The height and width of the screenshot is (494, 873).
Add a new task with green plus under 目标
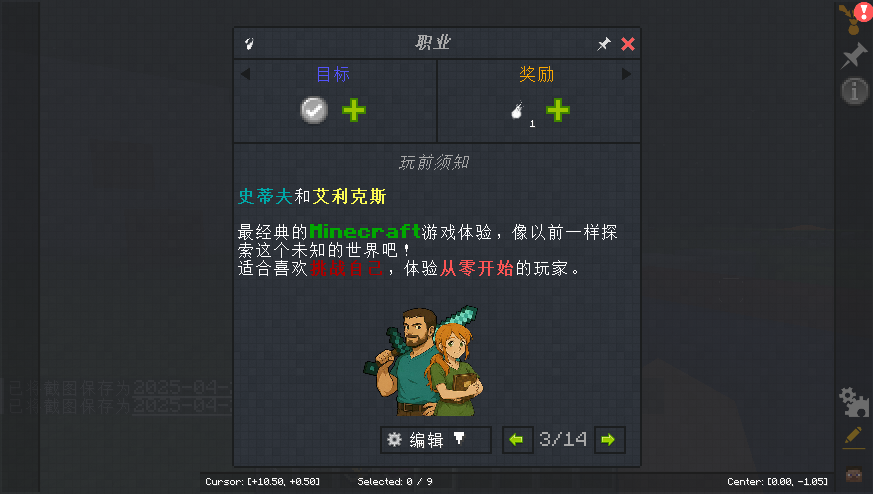pos(354,110)
